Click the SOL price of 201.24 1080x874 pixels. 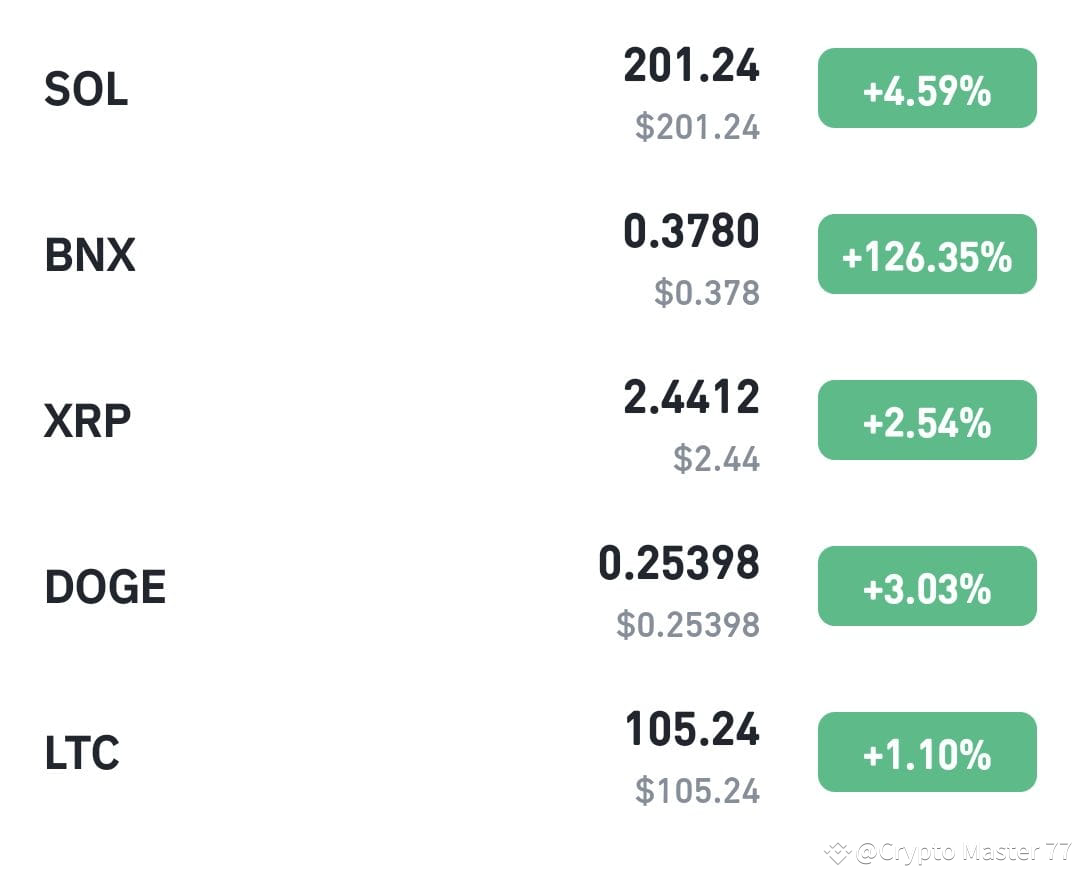coord(691,68)
